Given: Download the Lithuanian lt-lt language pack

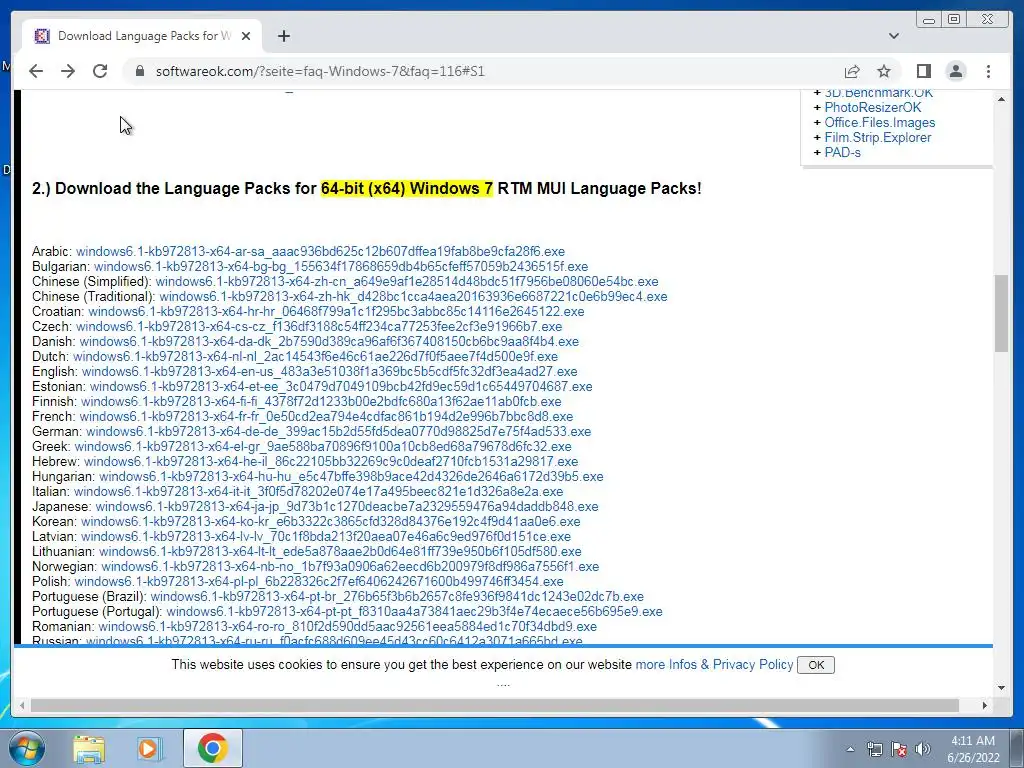Looking at the screenshot, I should 340,552.
